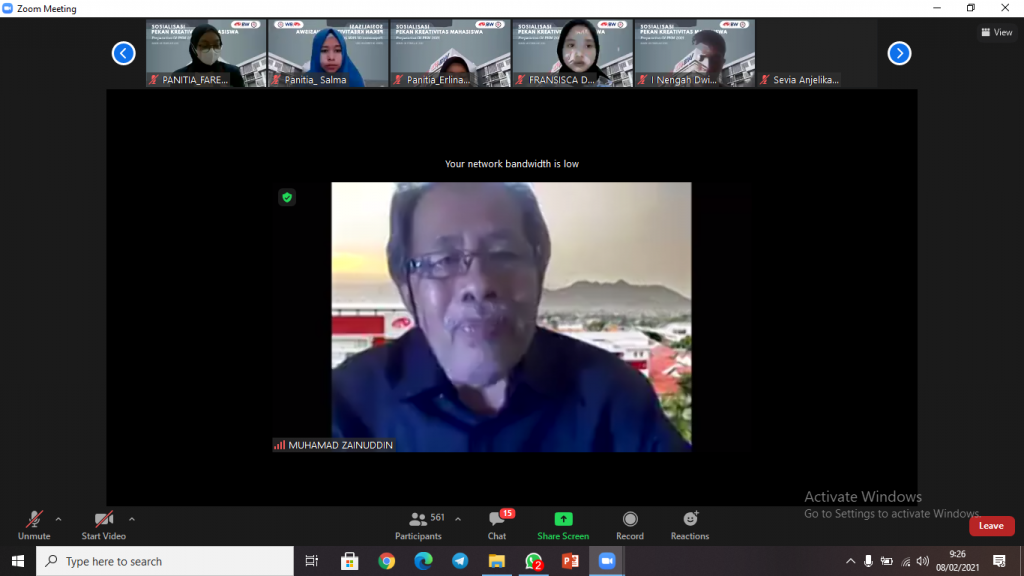Click the green Share Screen icon
The height and width of the screenshot is (576, 1024).
click(x=563, y=519)
